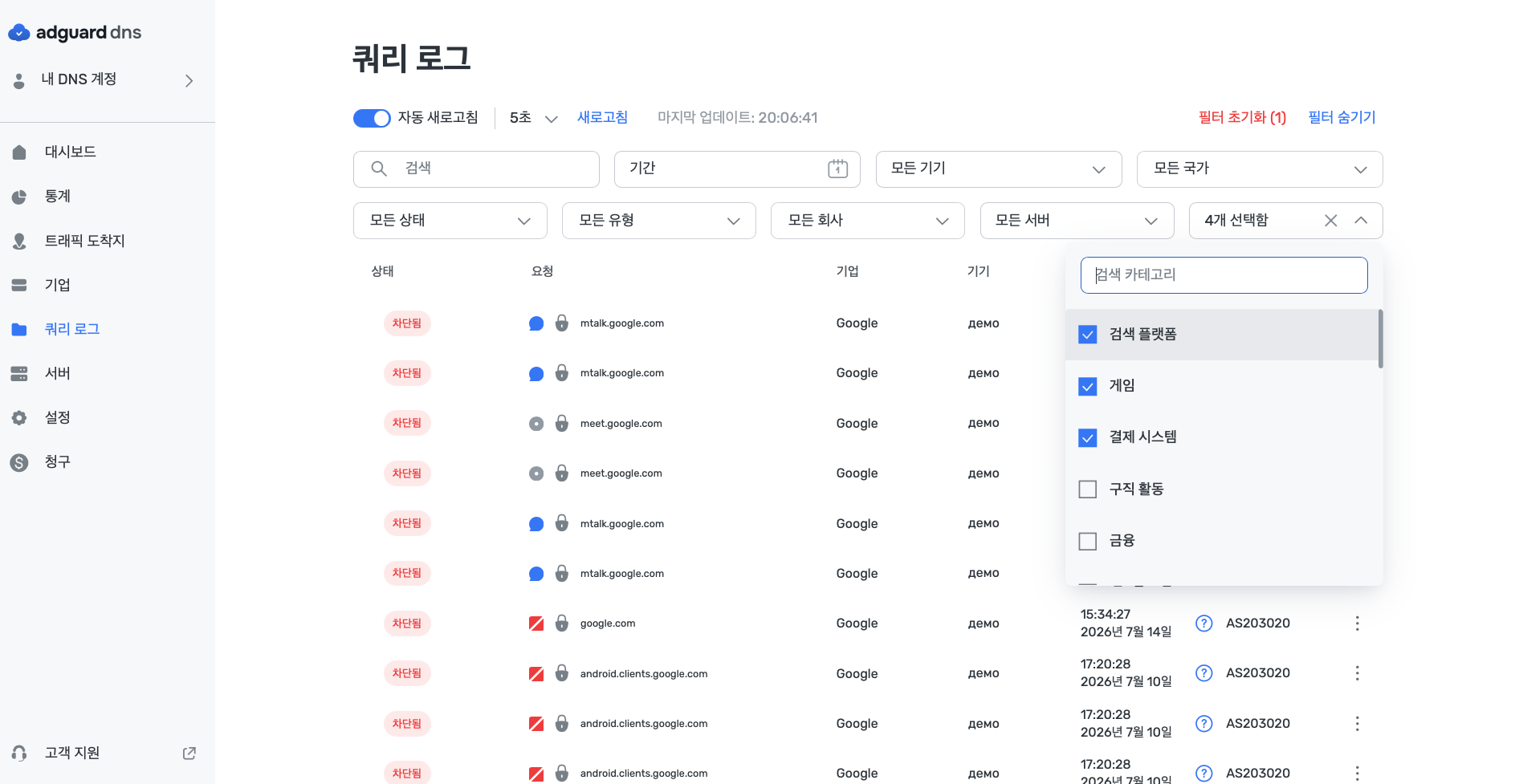1515x784 pixels.
Task: Open 모든 서버 dropdown
Action: coord(1077,221)
